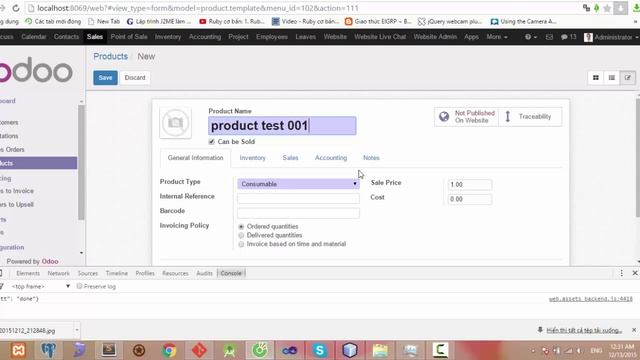This screenshot has height=360, width=640.
Task: Switch to kanban view icon
Action: tap(596, 78)
